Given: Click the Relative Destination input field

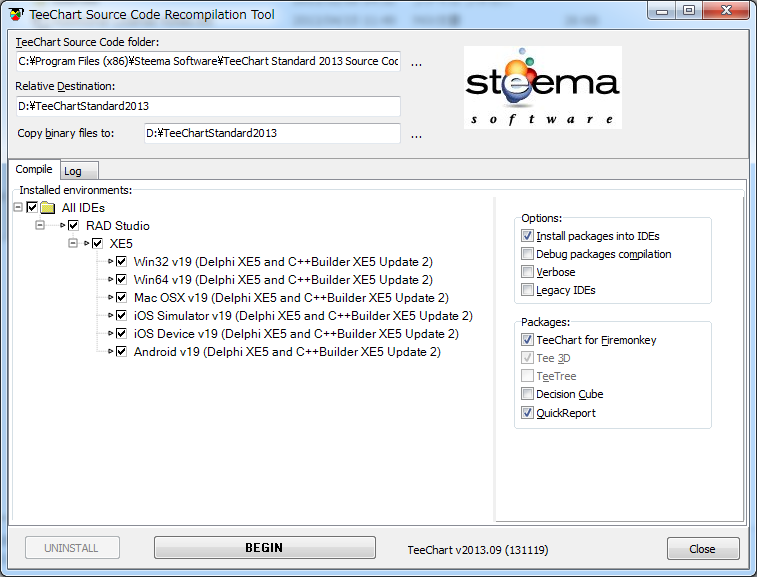Looking at the screenshot, I should 208,106.
